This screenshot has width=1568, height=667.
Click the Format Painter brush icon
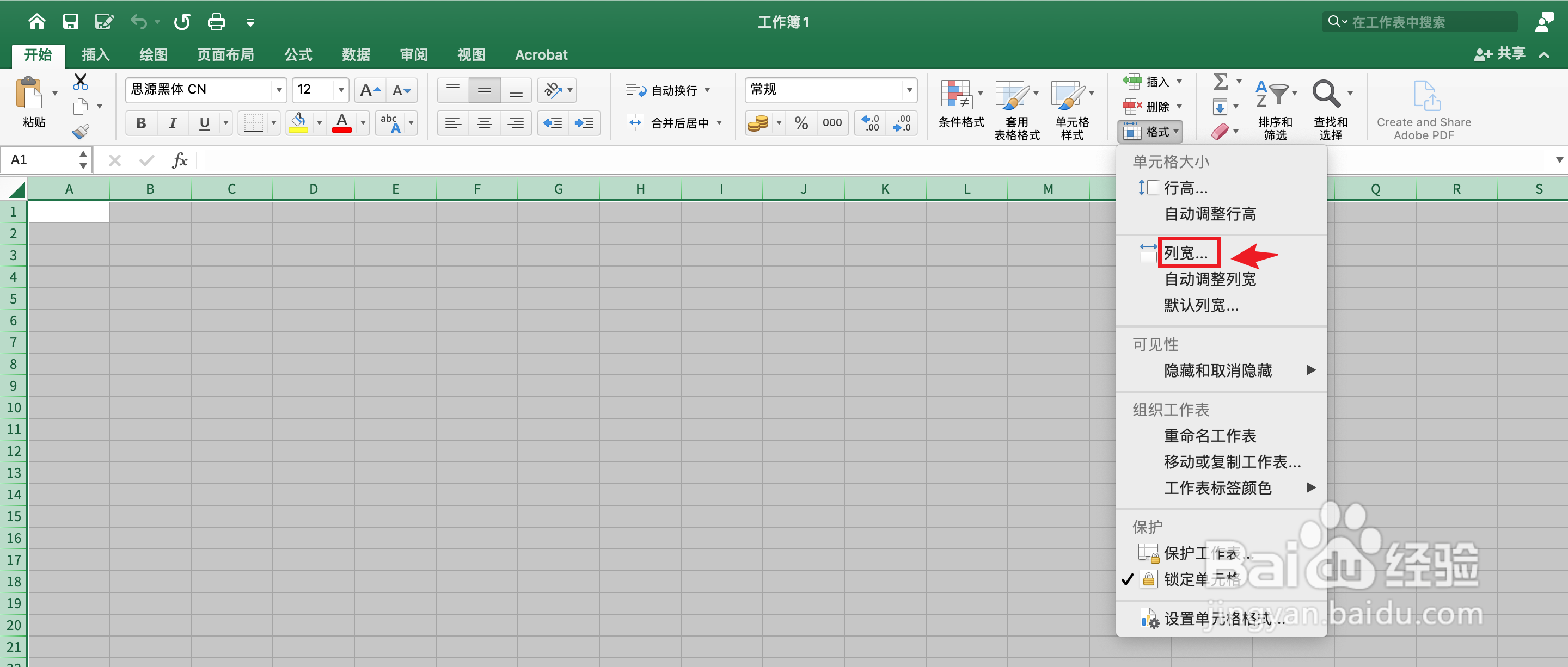tap(81, 131)
